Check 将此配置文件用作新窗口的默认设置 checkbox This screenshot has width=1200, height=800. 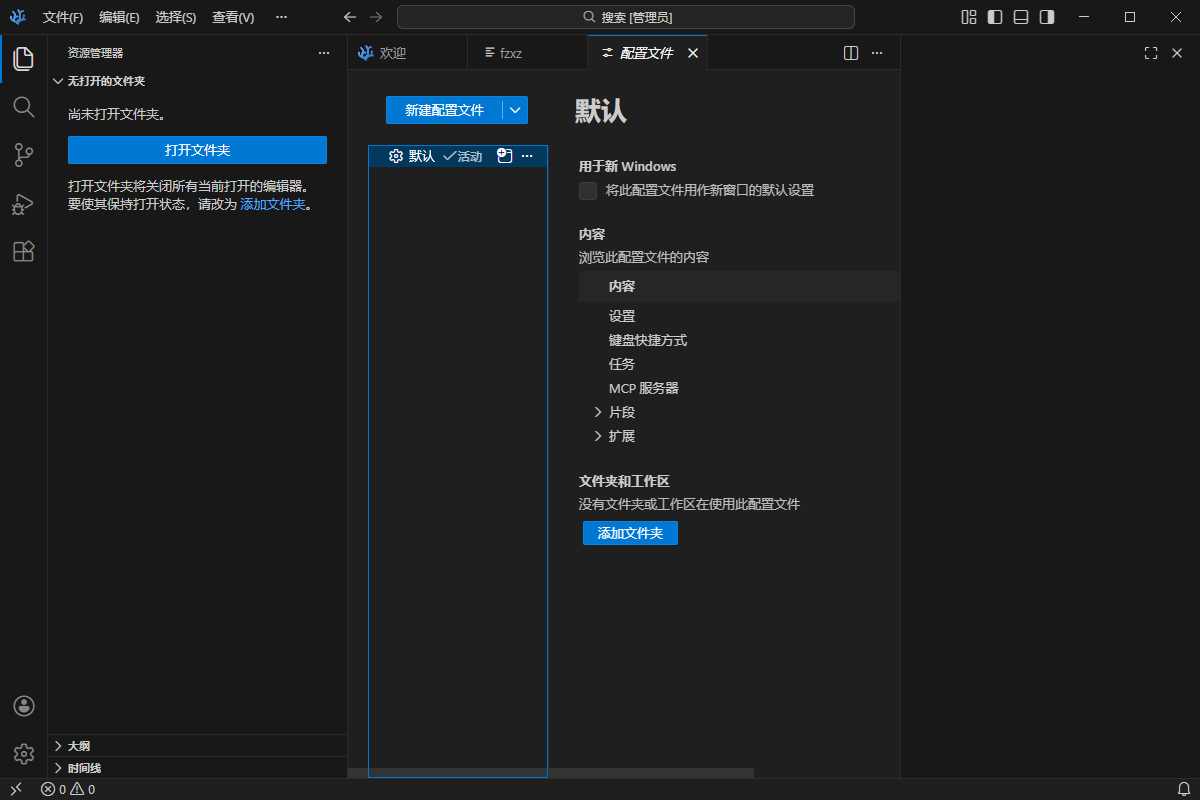(x=588, y=190)
